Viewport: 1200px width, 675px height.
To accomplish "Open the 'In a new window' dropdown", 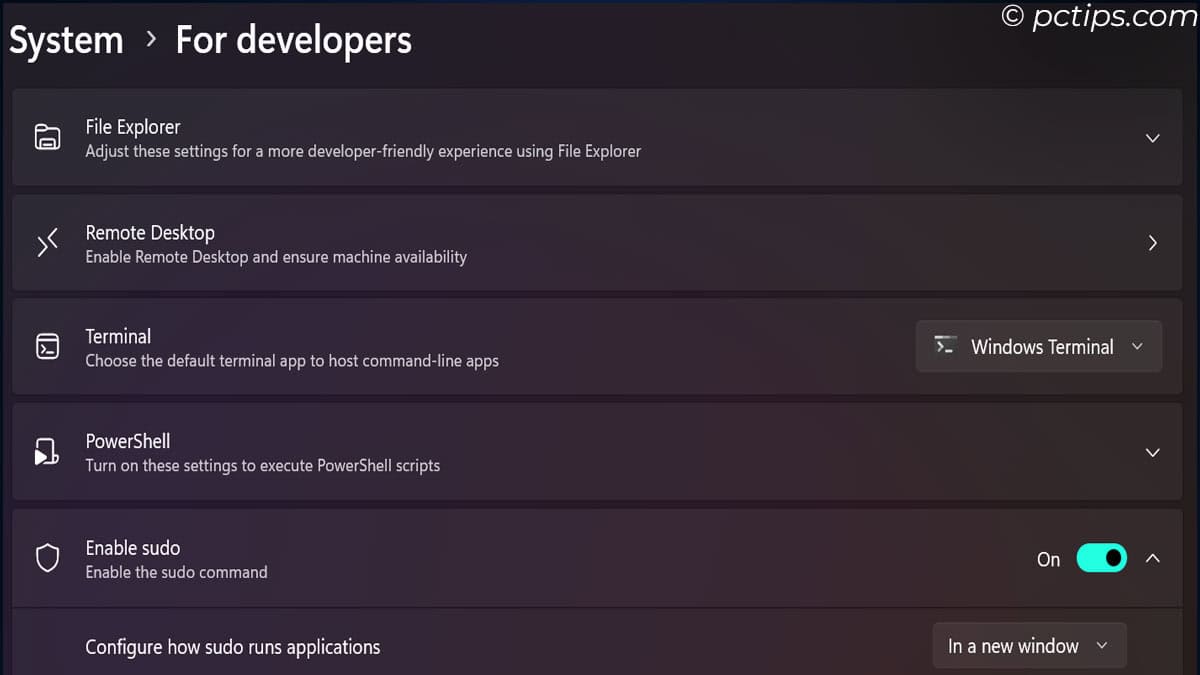I will point(1029,646).
